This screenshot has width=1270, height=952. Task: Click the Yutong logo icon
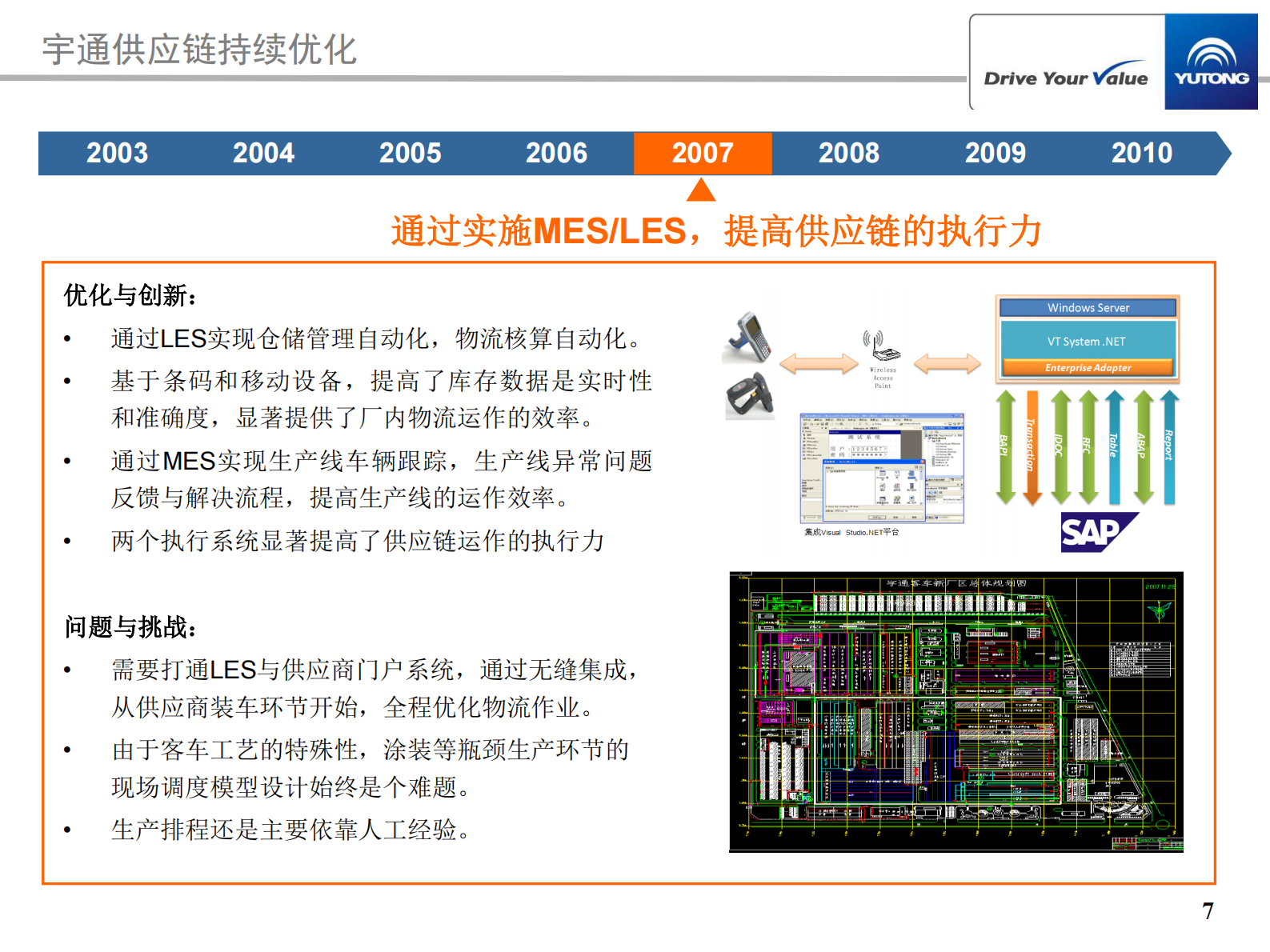[1211, 62]
